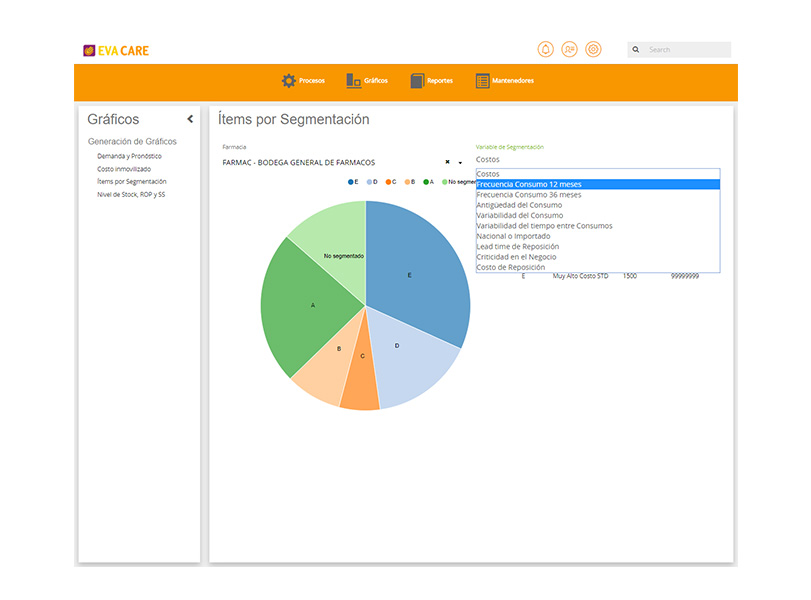Toggle legend item A dot
Screen dimensions: 811x600
426,182
